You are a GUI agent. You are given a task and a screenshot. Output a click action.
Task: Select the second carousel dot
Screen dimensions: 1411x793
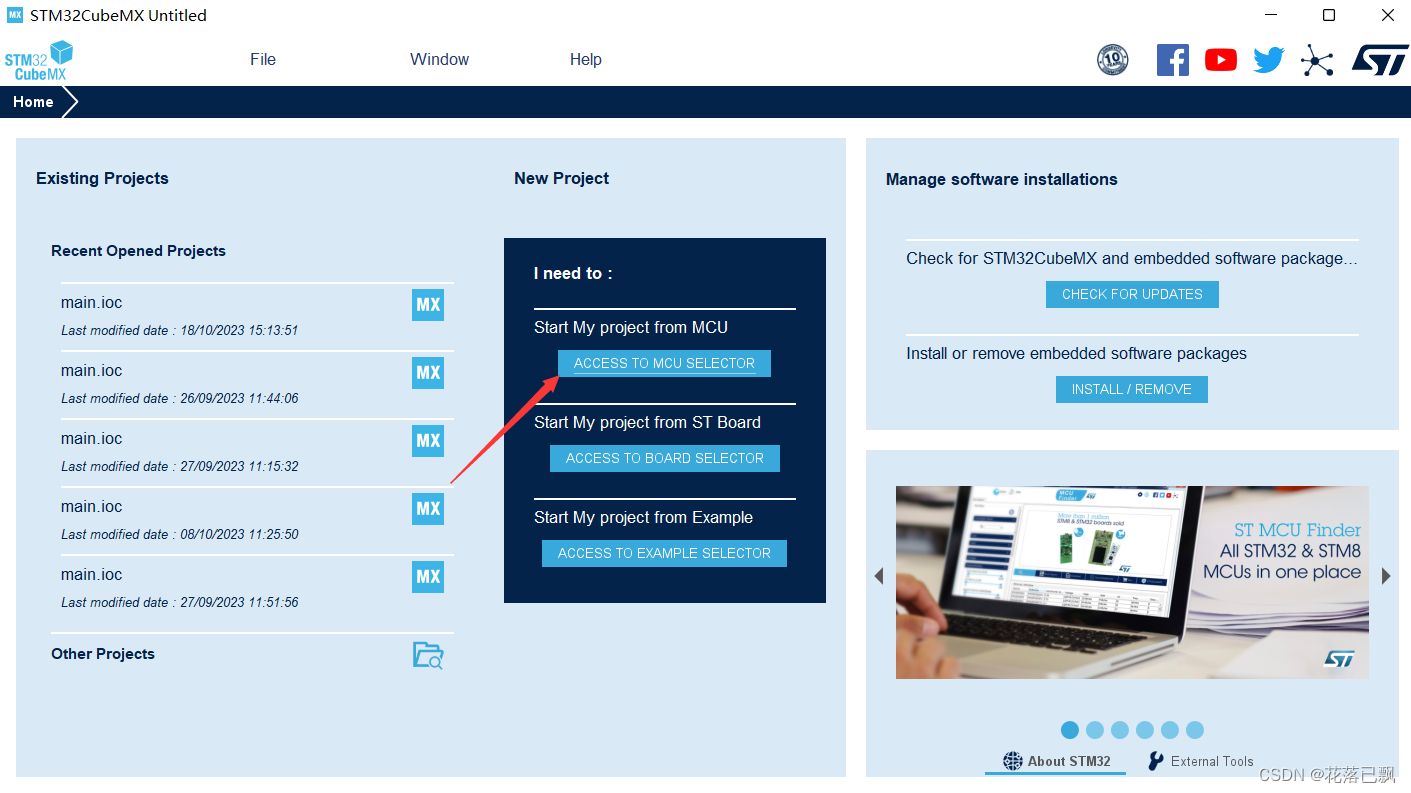pos(1095,730)
